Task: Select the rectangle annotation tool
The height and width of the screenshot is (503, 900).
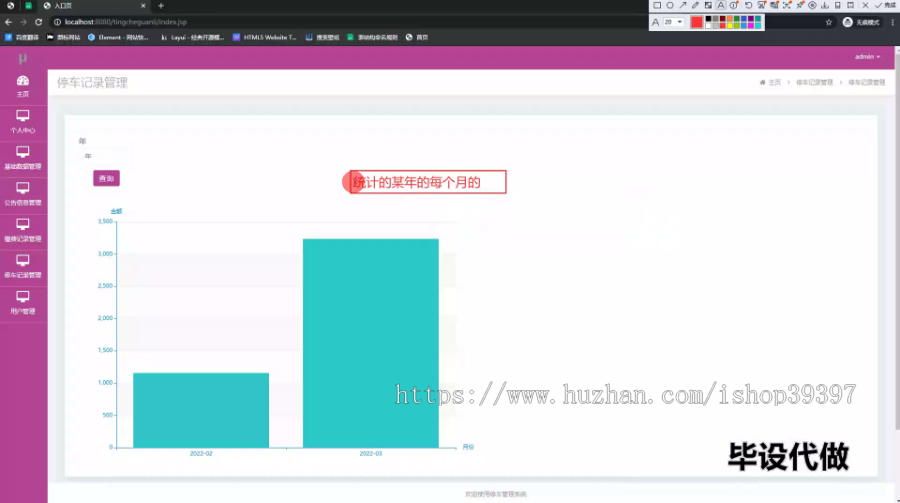Action: click(x=657, y=5)
